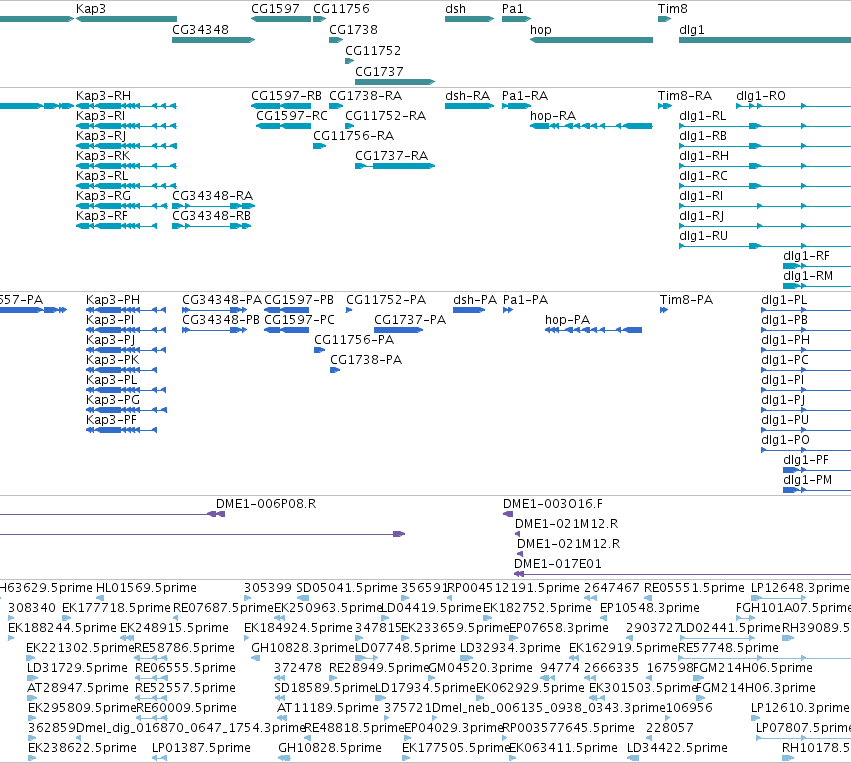Click protein Kap3-PH label

pos(113,300)
